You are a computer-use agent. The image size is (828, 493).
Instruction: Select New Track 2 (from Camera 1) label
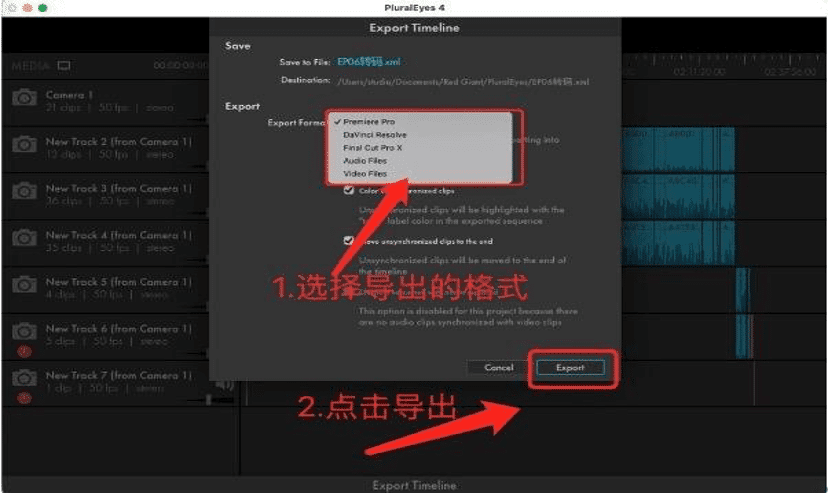point(119,141)
